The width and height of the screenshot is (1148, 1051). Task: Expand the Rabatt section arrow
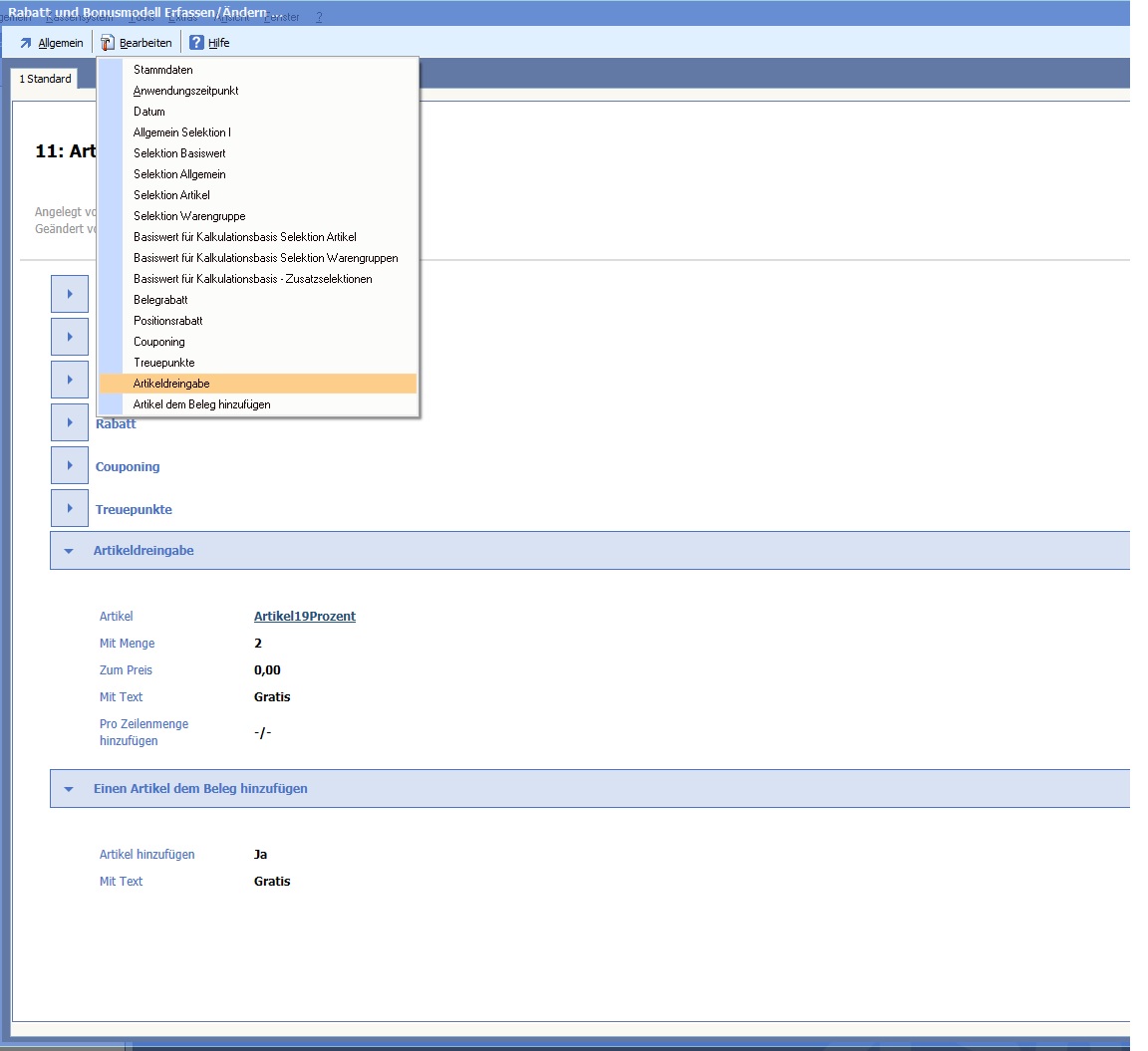[70, 422]
